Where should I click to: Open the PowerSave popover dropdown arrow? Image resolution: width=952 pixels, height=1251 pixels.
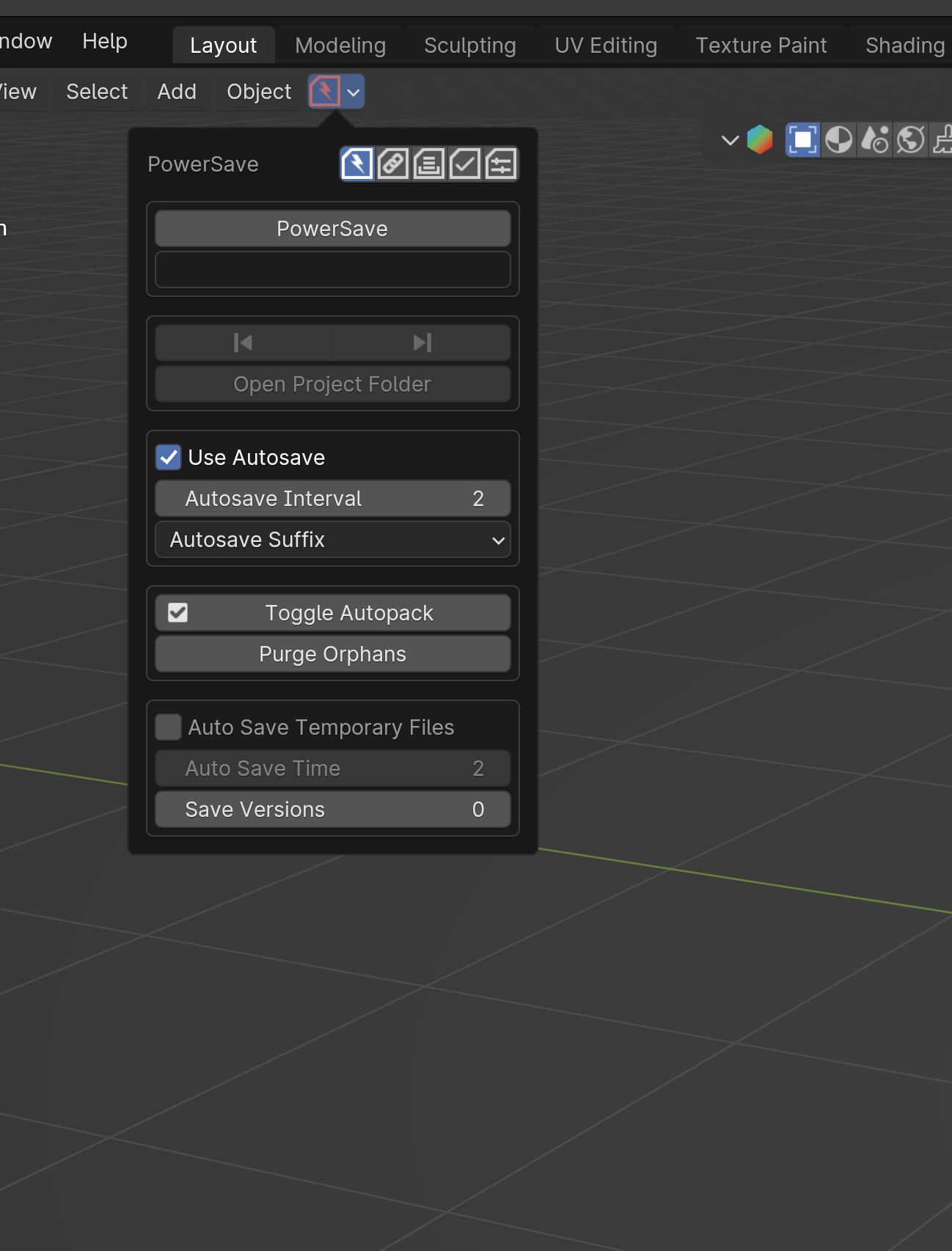click(x=354, y=92)
